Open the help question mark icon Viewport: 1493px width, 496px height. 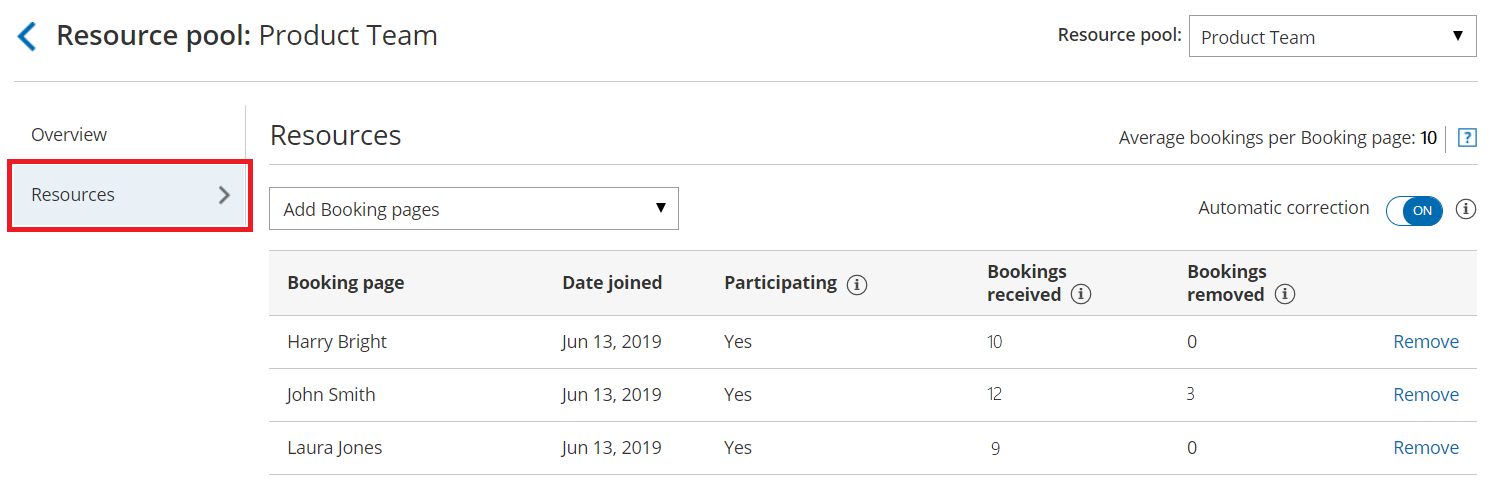coord(1467,138)
